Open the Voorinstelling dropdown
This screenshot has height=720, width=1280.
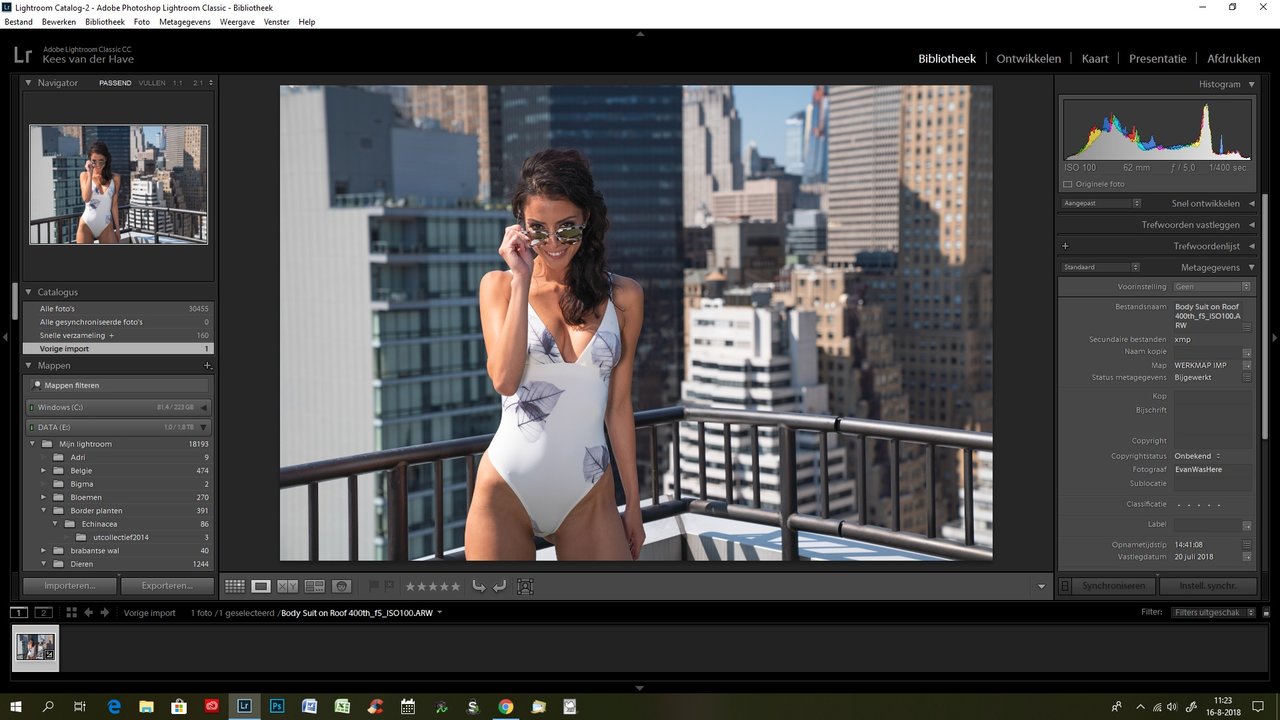[1211, 287]
